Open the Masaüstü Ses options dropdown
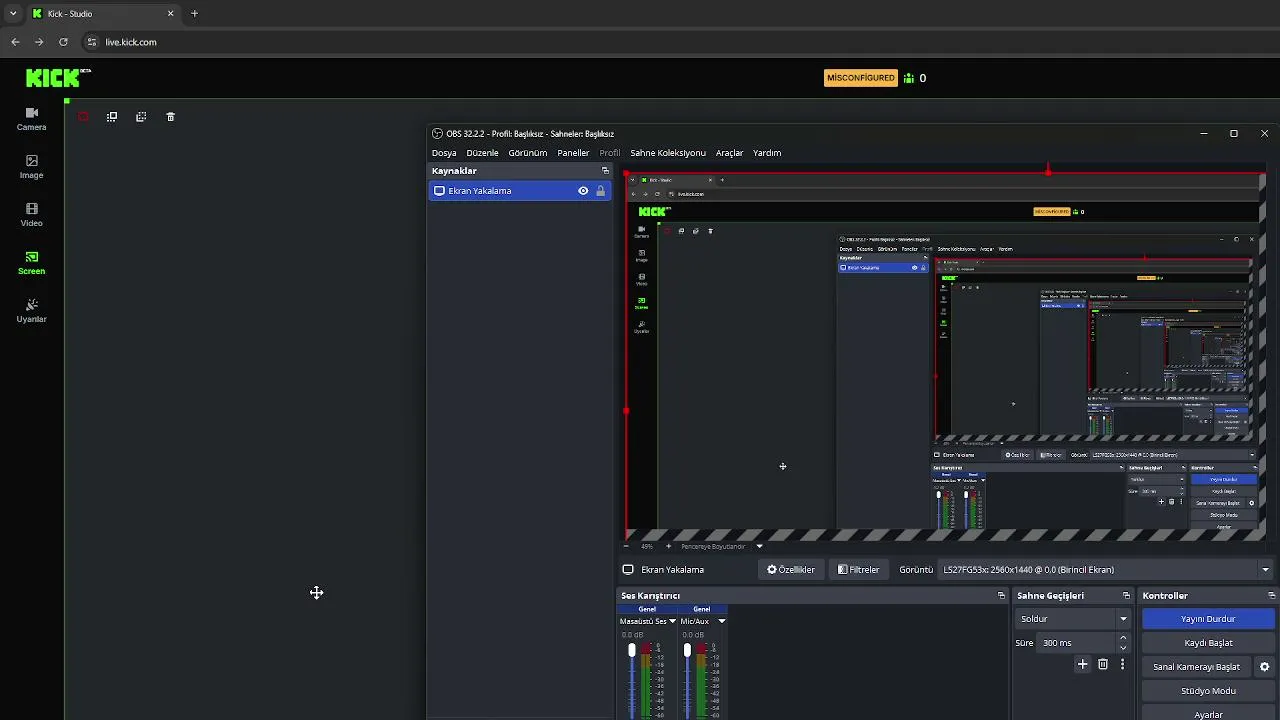1280x720 pixels. coord(672,621)
